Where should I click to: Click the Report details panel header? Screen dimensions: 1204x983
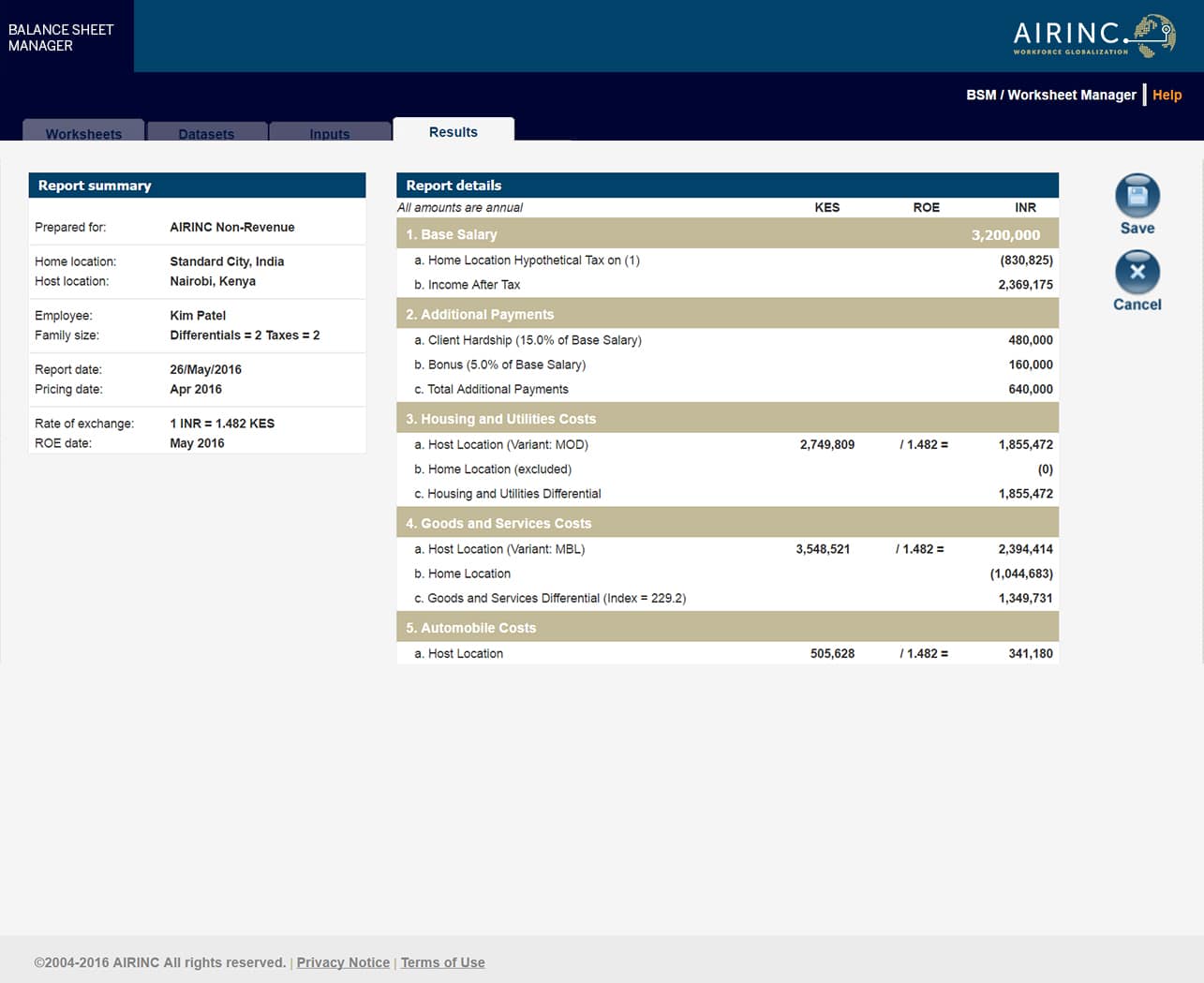click(x=453, y=186)
